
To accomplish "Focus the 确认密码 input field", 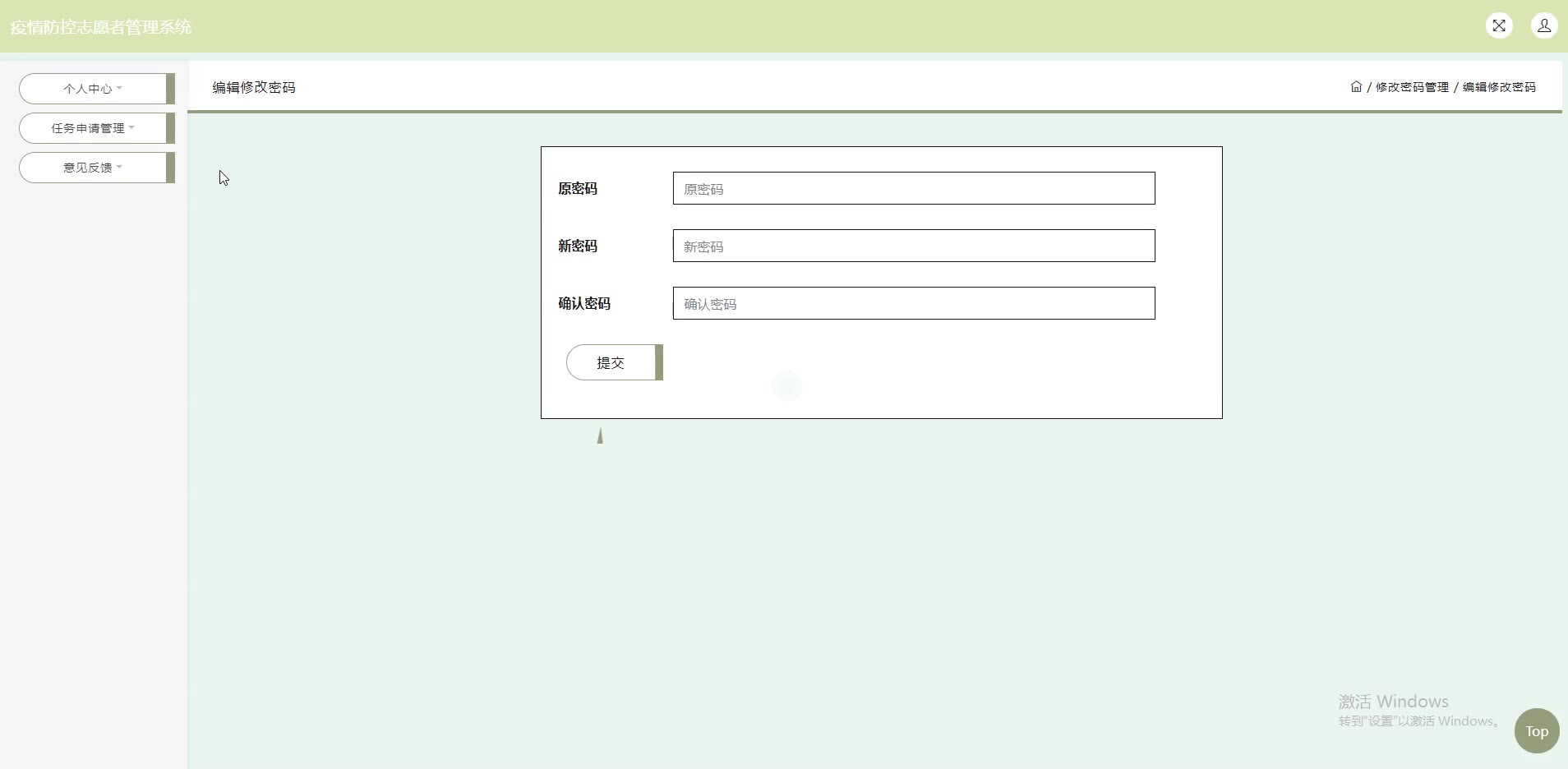I will coord(914,303).
